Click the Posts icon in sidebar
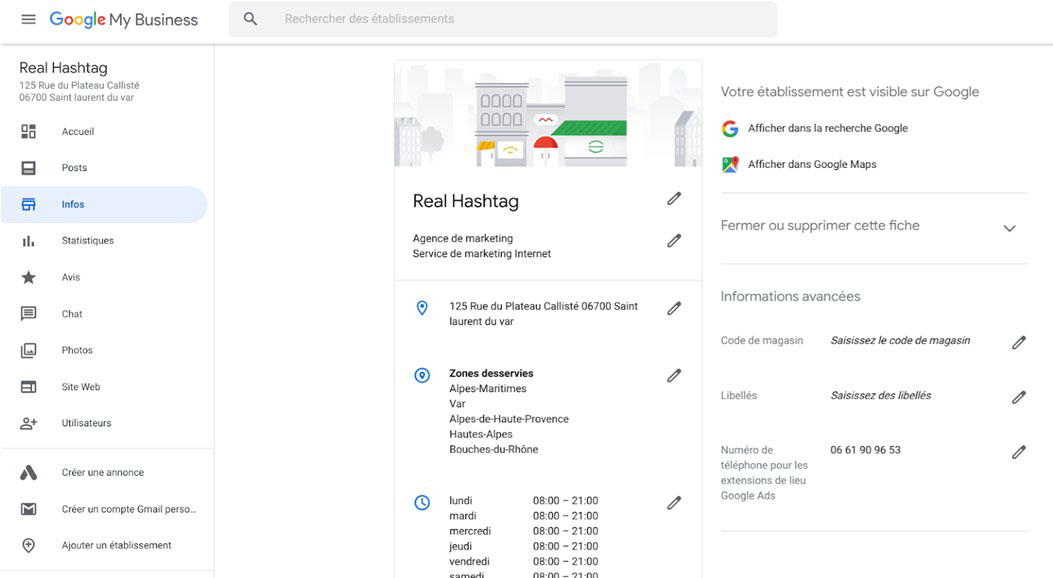Screen dimensions: 1053x578 (x=28, y=168)
